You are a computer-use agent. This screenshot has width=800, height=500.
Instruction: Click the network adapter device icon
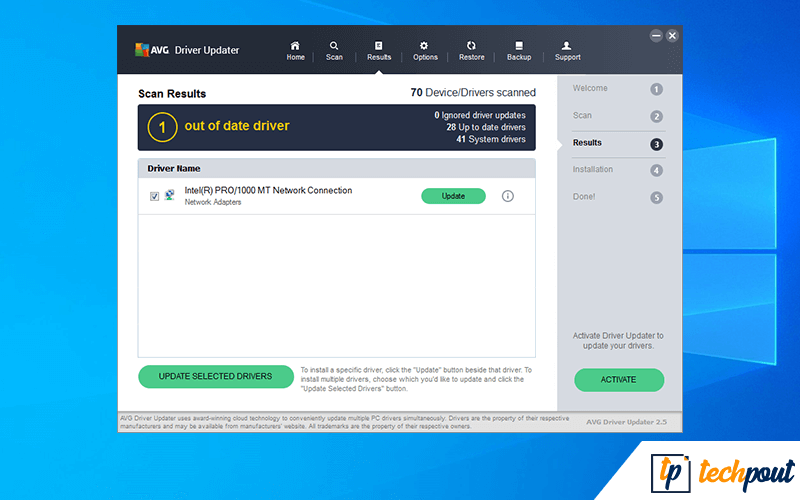pyautogui.click(x=170, y=196)
